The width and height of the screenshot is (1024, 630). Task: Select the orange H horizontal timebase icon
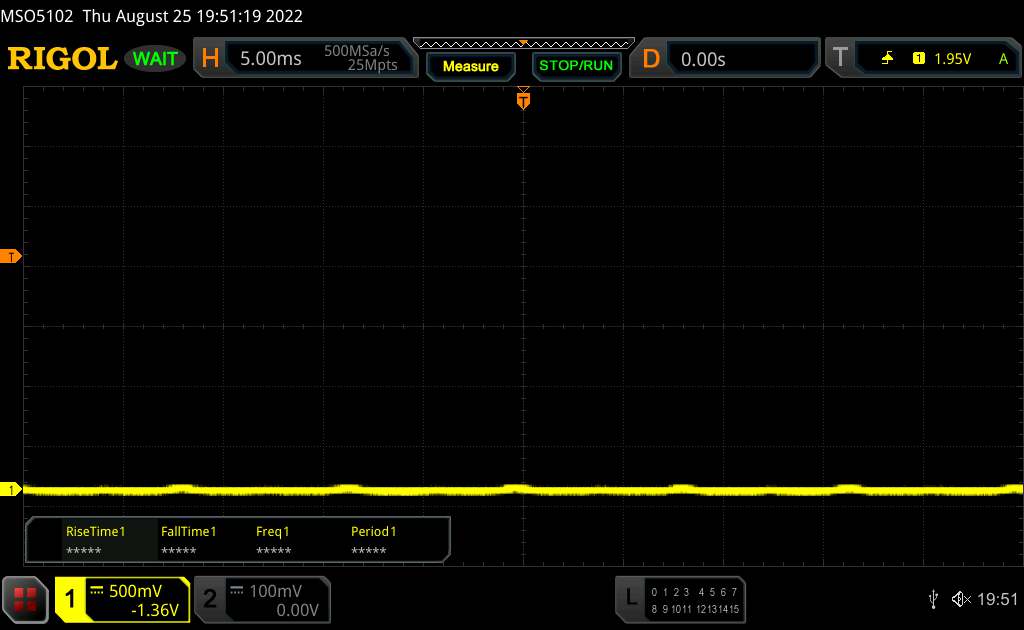[x=210, y=59]
